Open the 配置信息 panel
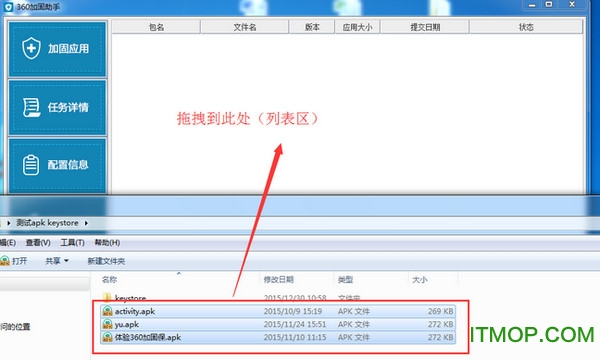Viewport: 600px width, 360px height. (x=57, y=165)
